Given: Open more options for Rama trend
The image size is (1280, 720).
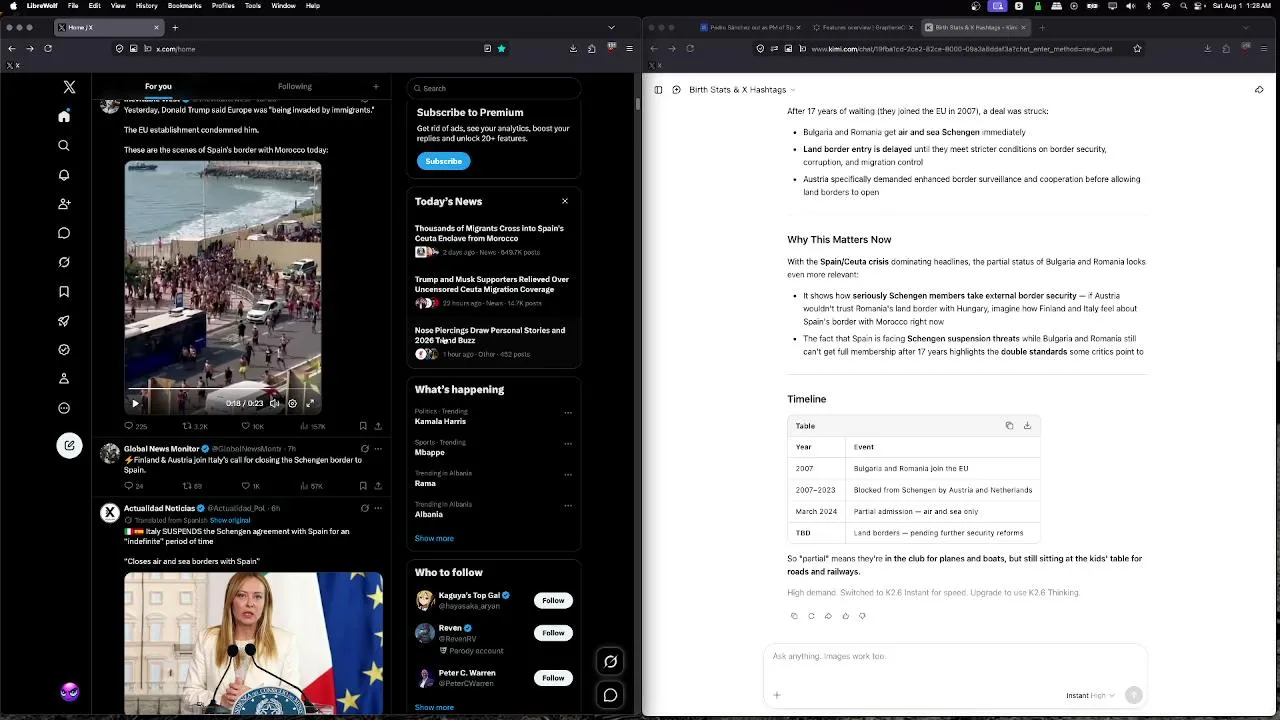Looking at the screenshot, I should 568,475.
